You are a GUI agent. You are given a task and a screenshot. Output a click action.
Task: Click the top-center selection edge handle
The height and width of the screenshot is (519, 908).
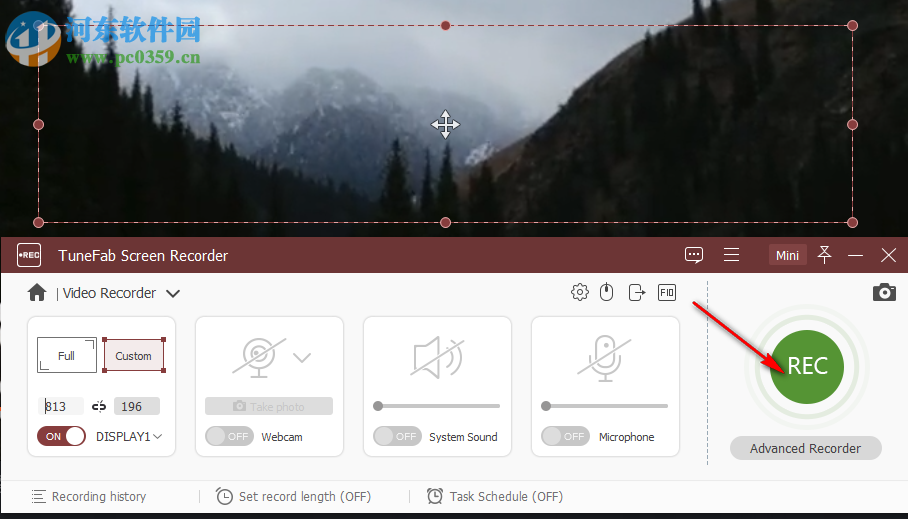pos(445,25)
